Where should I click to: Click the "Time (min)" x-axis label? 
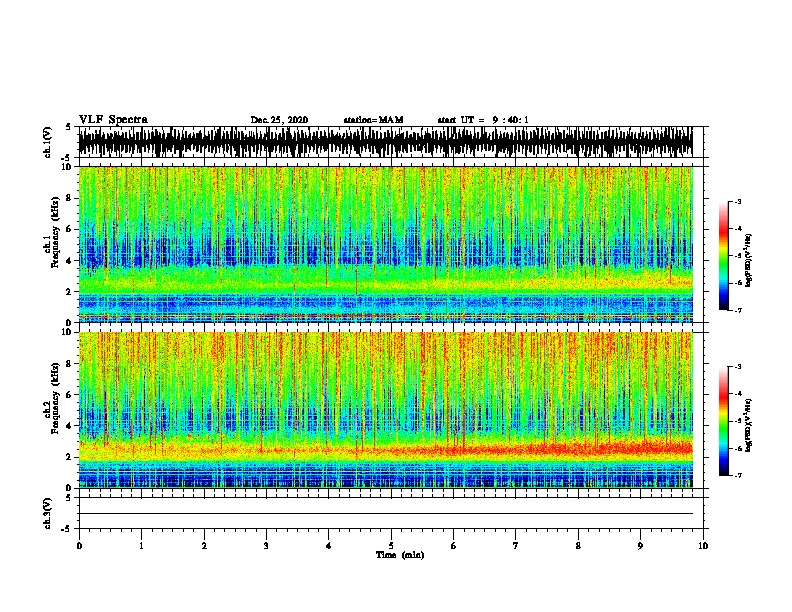coord(400,554)
